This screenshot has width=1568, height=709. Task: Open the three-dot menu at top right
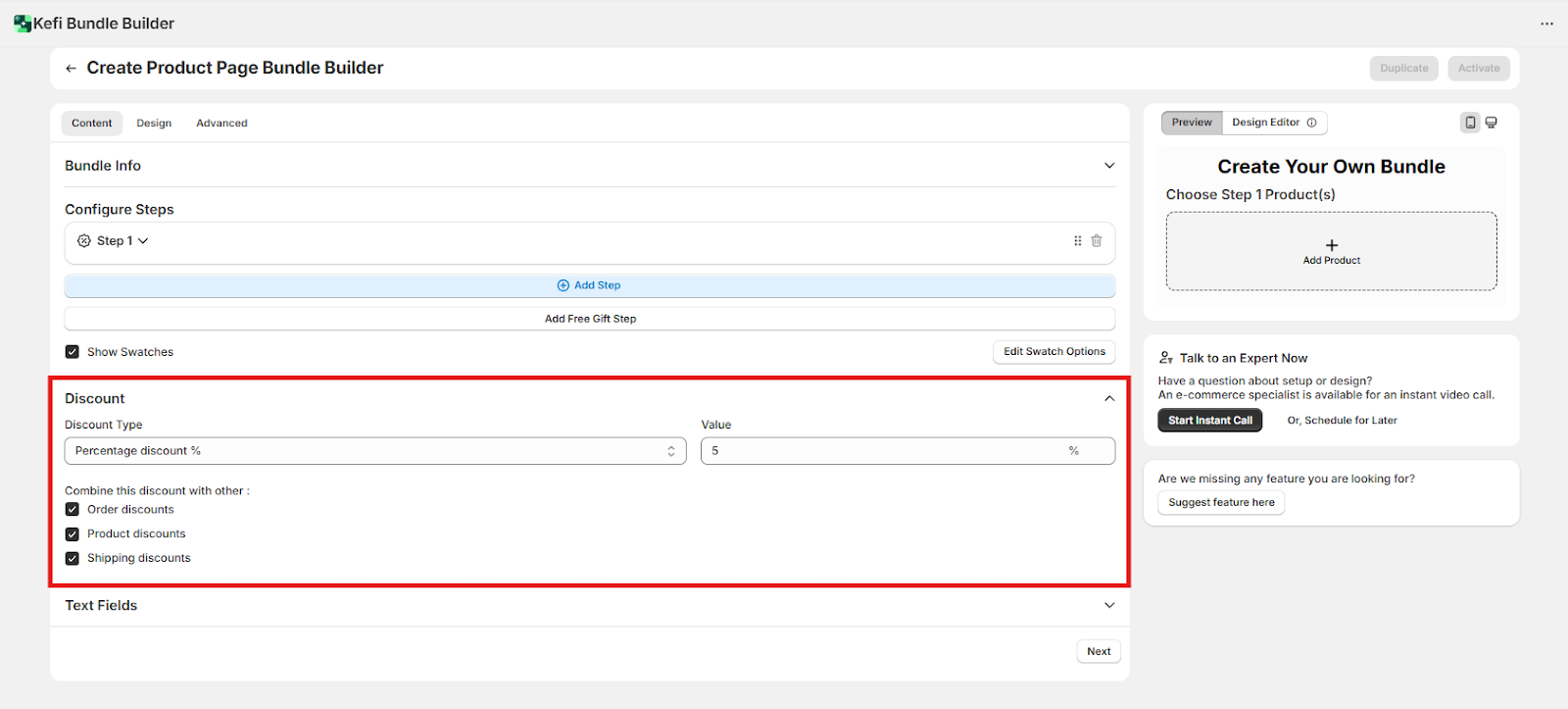pos(1546,24)
